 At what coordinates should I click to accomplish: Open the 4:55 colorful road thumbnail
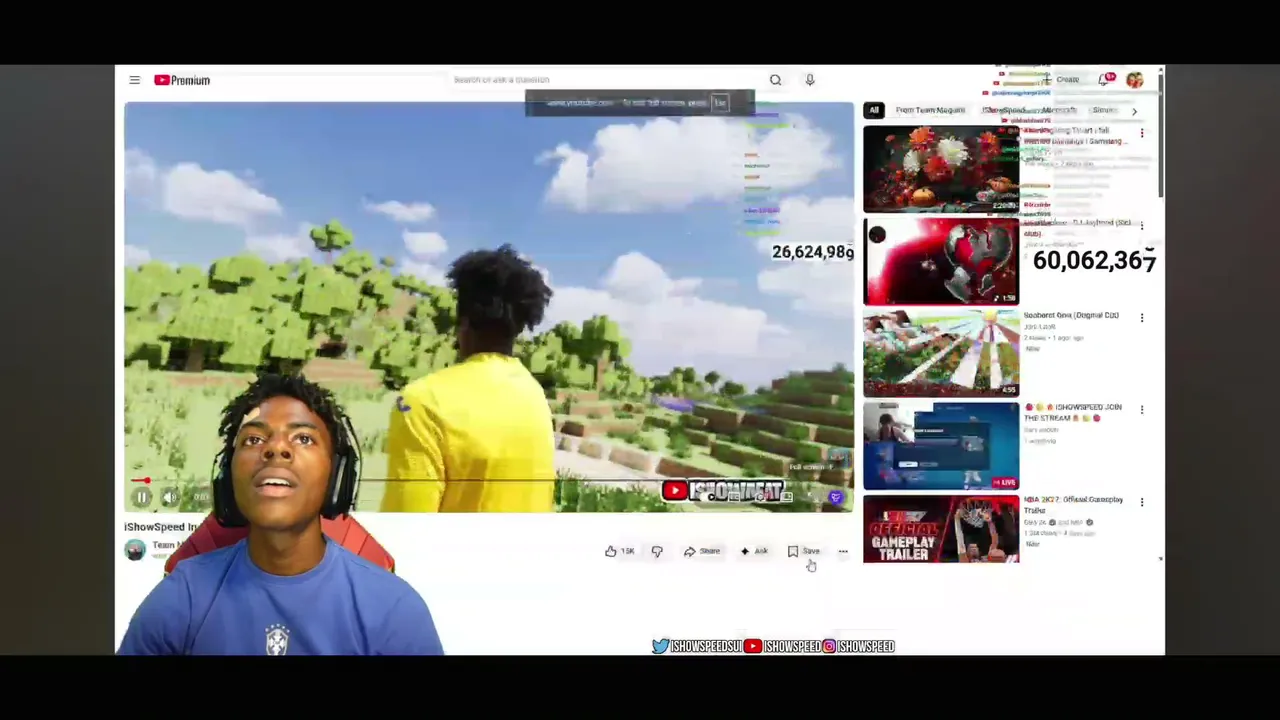point(941,353)
